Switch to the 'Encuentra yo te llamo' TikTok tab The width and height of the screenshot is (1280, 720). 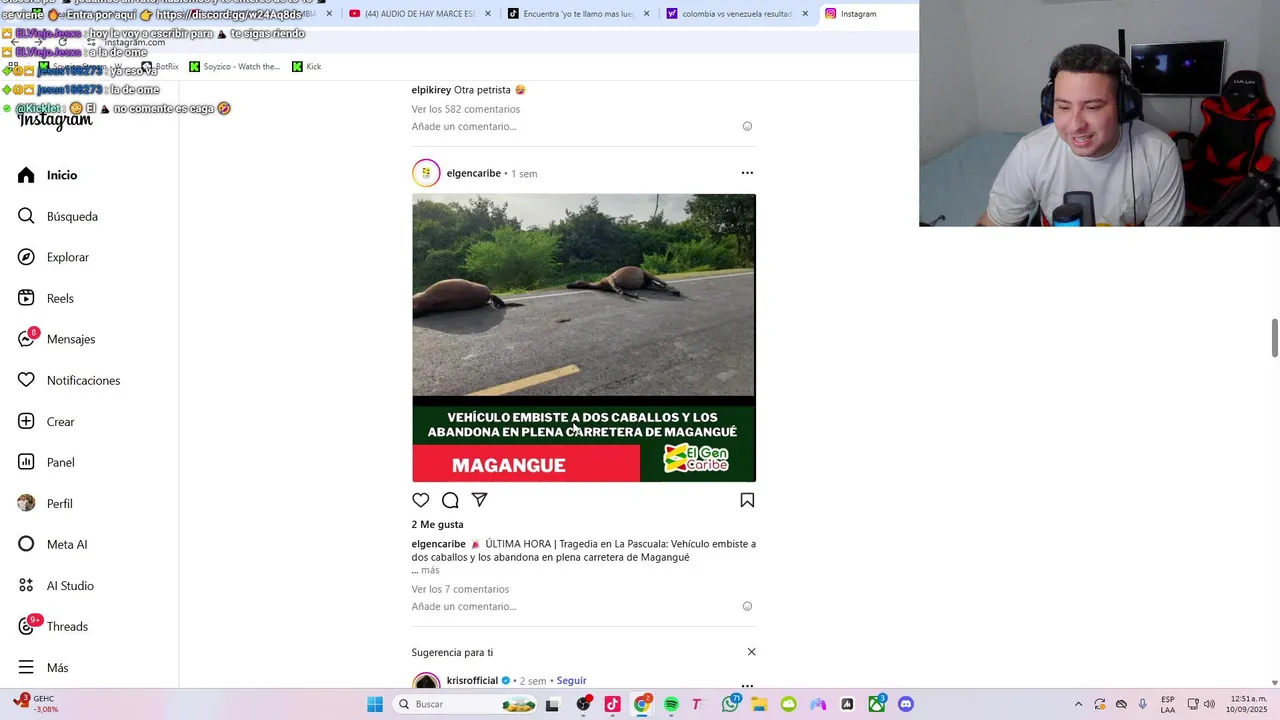pos(572,14)
